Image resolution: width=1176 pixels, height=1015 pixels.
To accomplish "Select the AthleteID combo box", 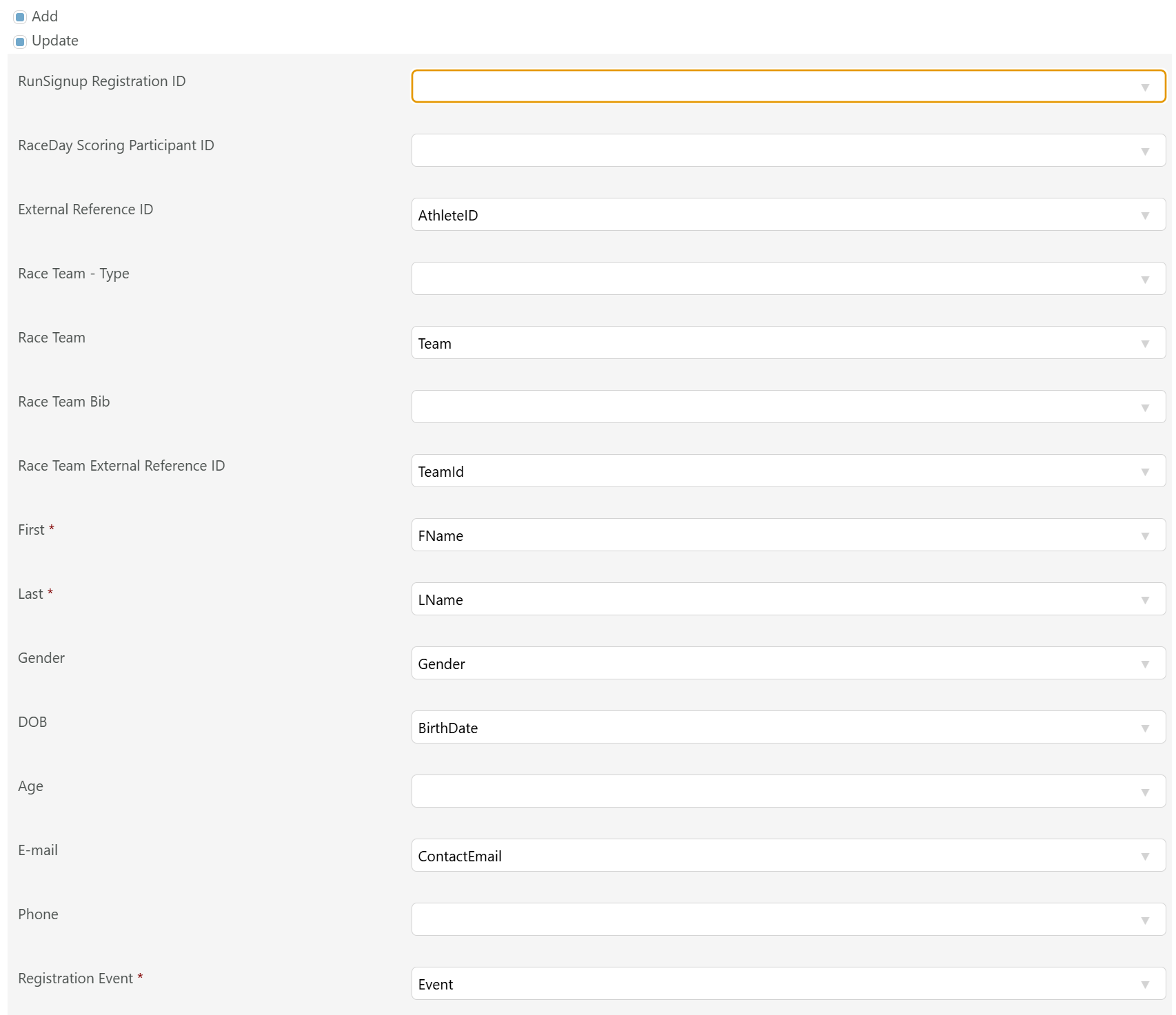I will (788, 214).
